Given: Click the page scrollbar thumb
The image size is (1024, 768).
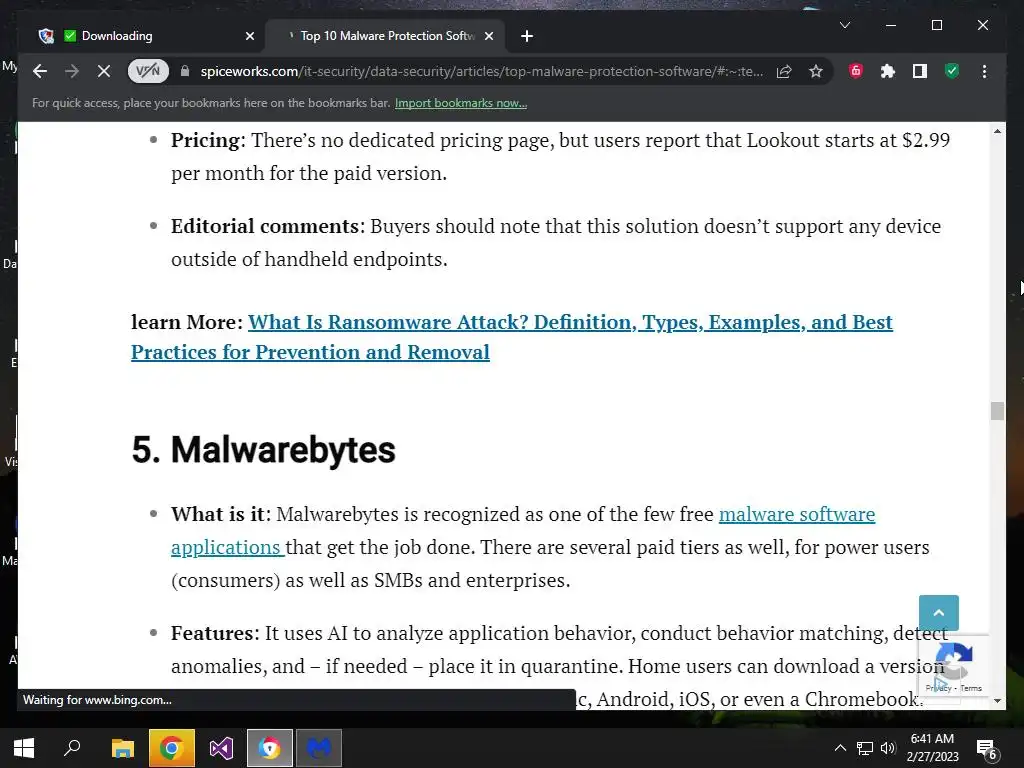Looking at the screenshot, I should tap(997, 411).
